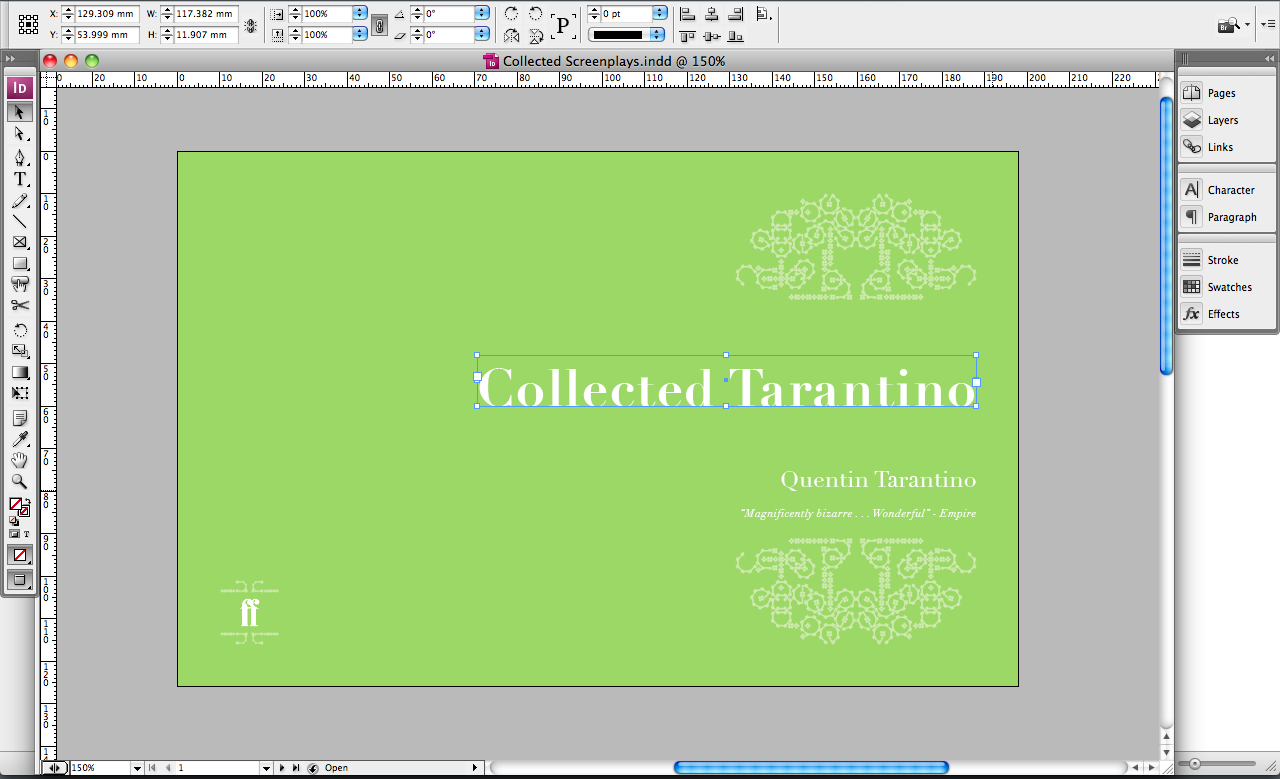Select the Line tool
The width and height of the screenshot is (1280, 779).
click(20, 221)
